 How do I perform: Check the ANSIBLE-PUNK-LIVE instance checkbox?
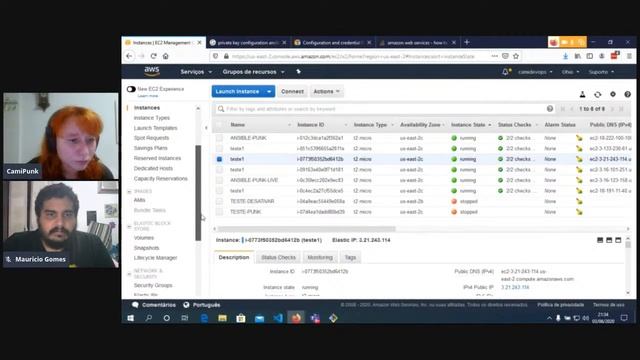[x=219, y=180]
